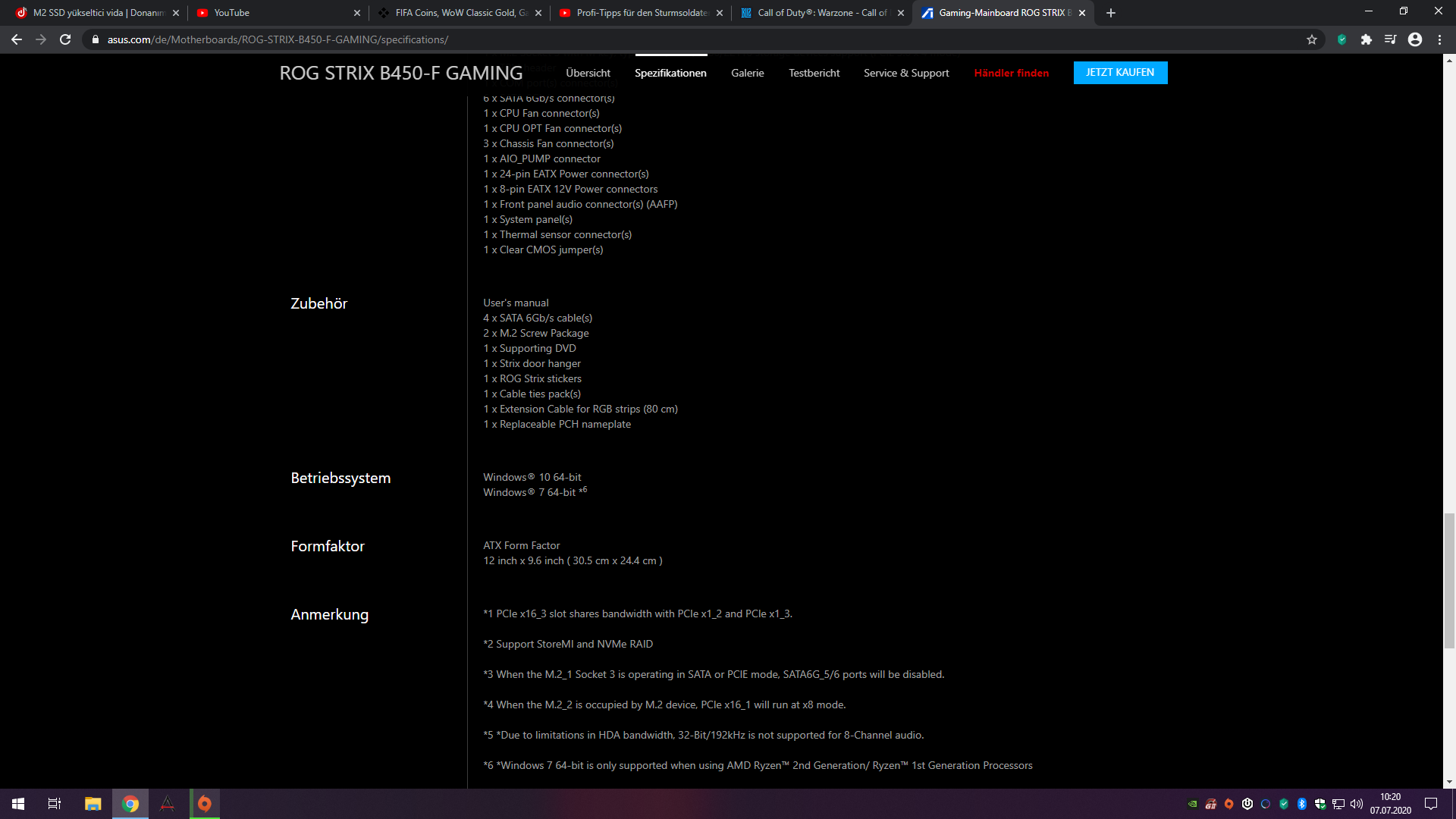
Task: Open media control icon in toolbar
Action: tap(1390, 39)
